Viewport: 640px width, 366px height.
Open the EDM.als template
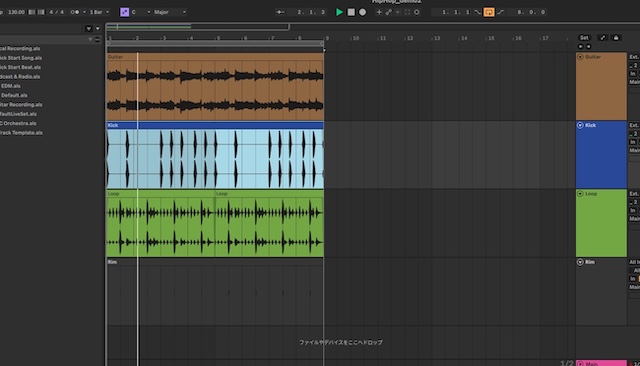[11, 86]
